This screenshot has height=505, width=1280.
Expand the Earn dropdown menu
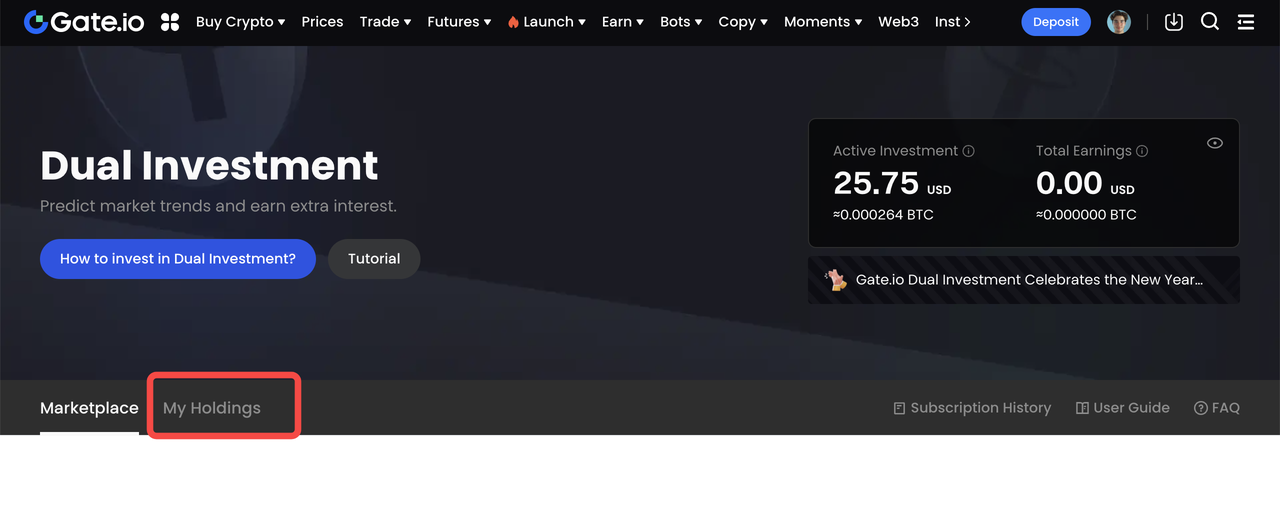point(624,22)
